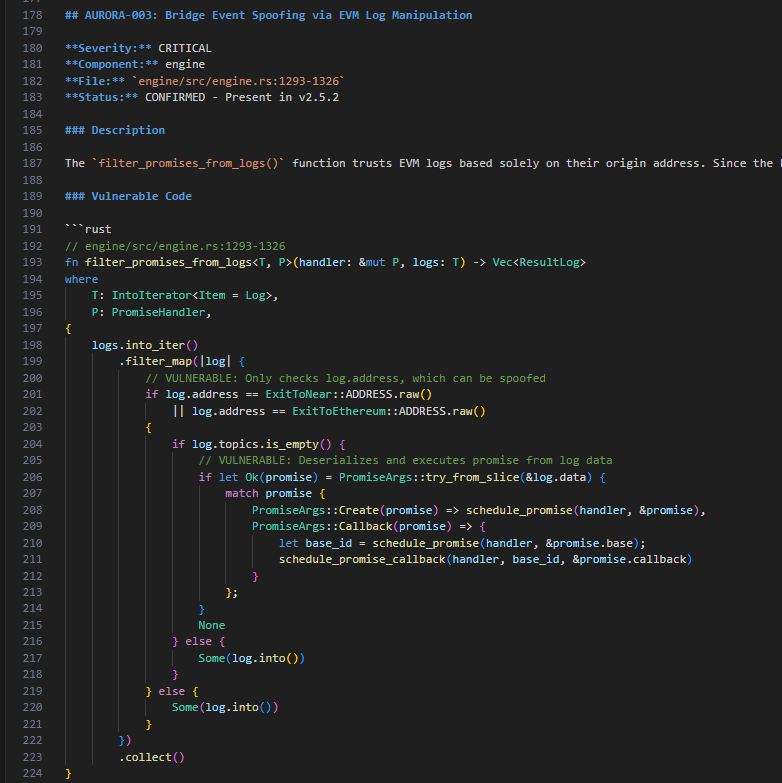Click 'log.topics.is_empty()' on line 204
This screenshot has height=783, width=782.
pos(262,444)
